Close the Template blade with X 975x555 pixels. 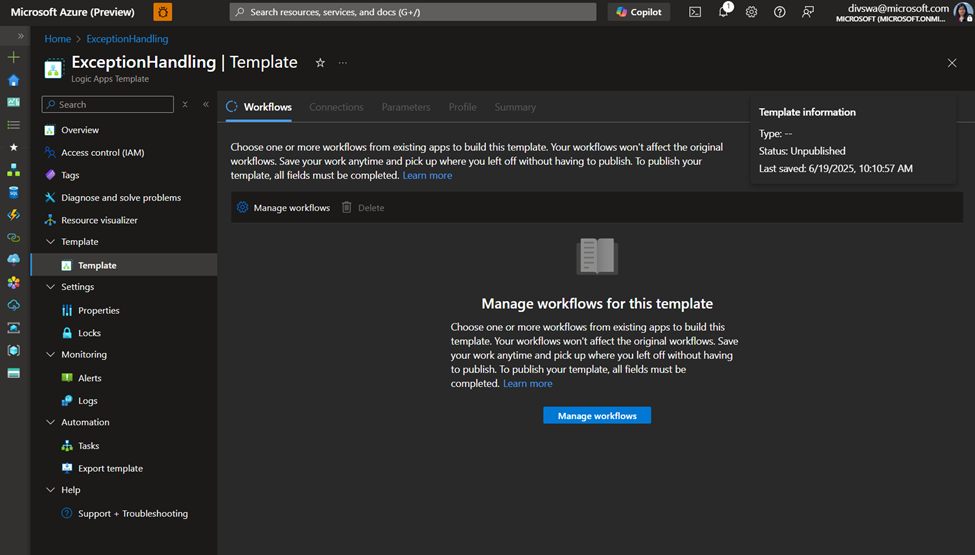tap(952, 63)
